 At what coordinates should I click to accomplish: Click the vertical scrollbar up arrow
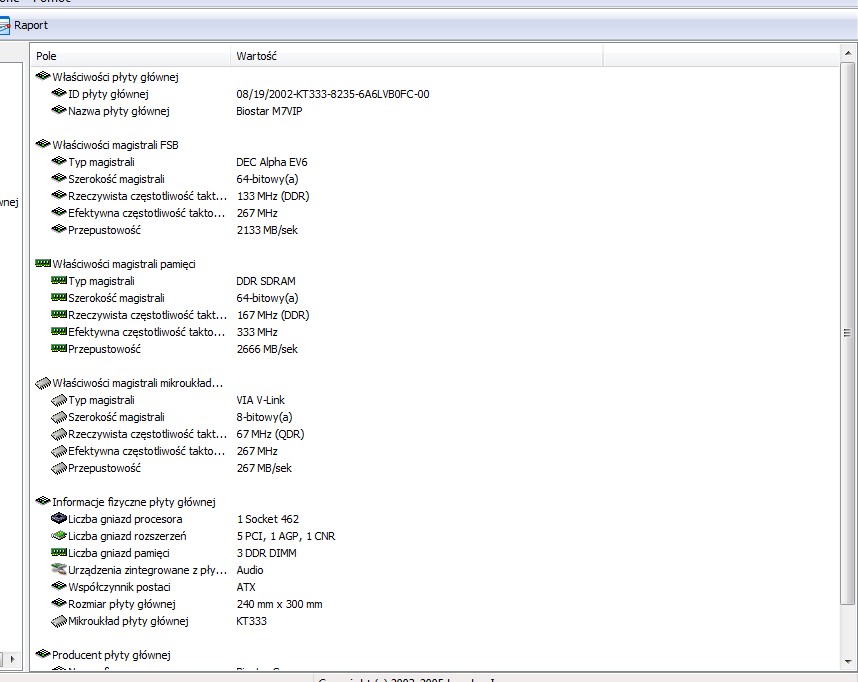848,53
